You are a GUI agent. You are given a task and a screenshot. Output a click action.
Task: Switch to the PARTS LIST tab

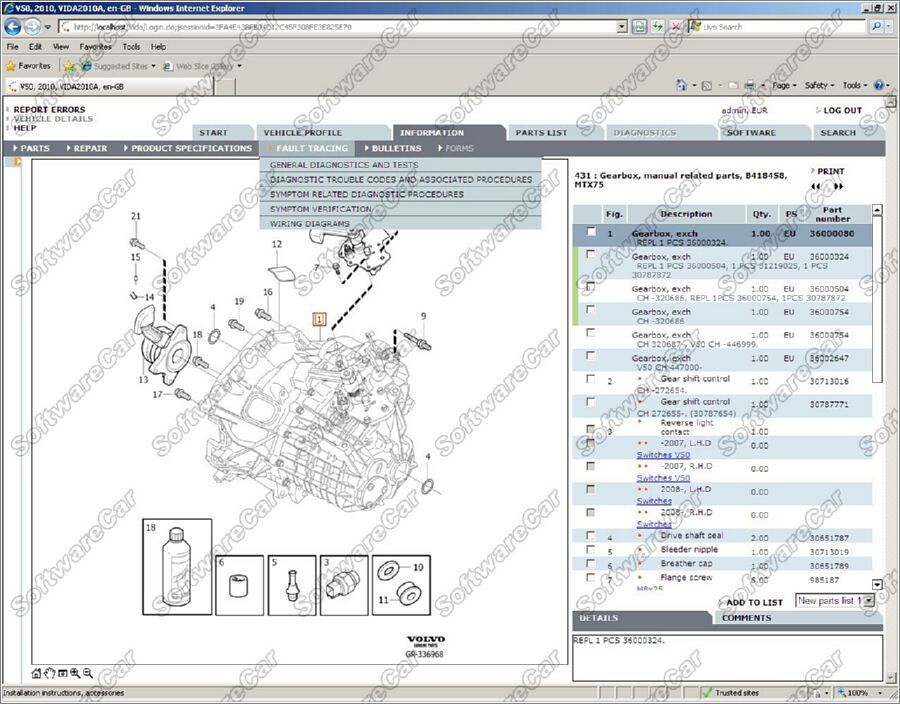(541, 132)
